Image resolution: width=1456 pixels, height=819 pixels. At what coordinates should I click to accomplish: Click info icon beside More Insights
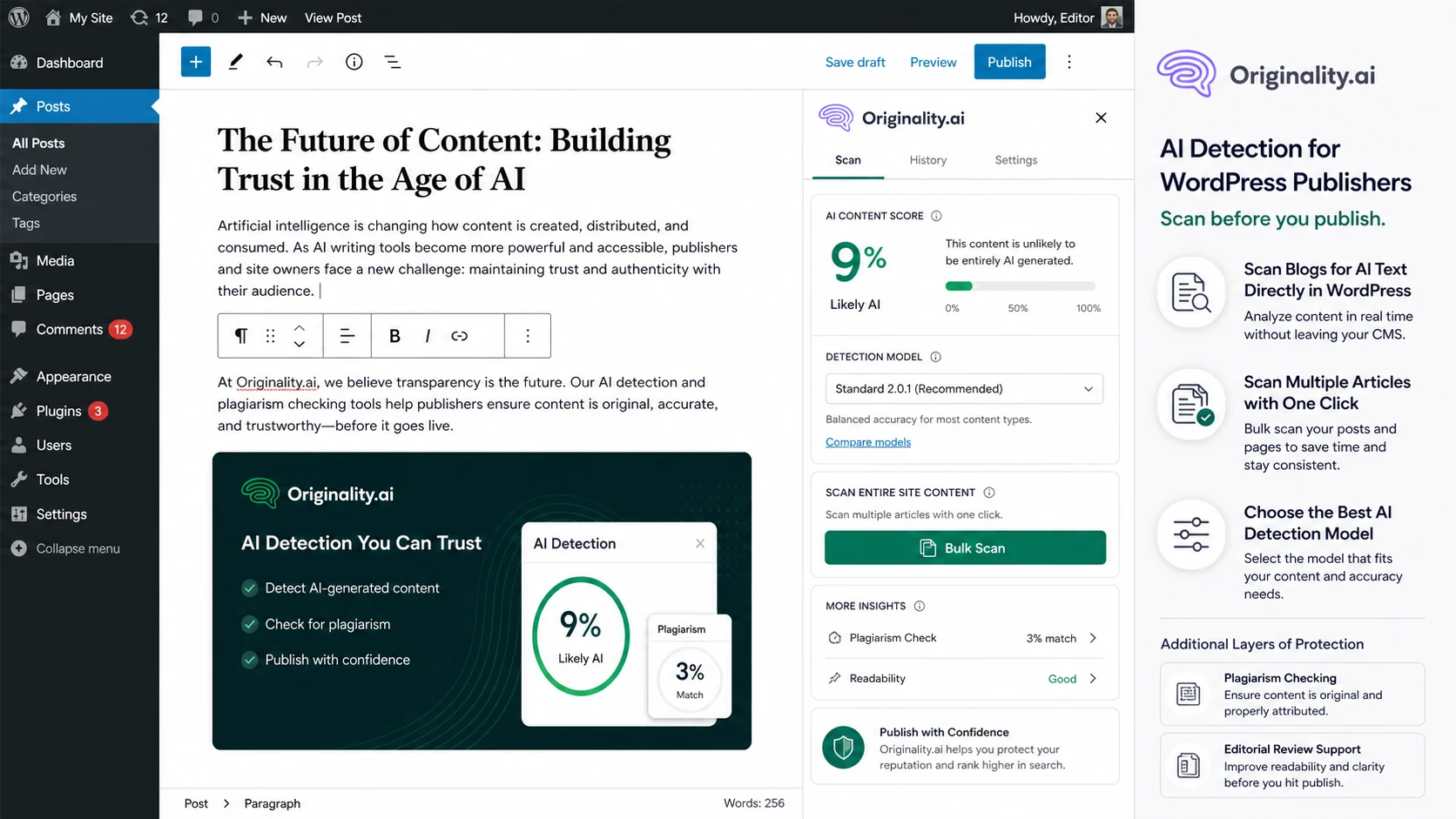pos(920,606)
